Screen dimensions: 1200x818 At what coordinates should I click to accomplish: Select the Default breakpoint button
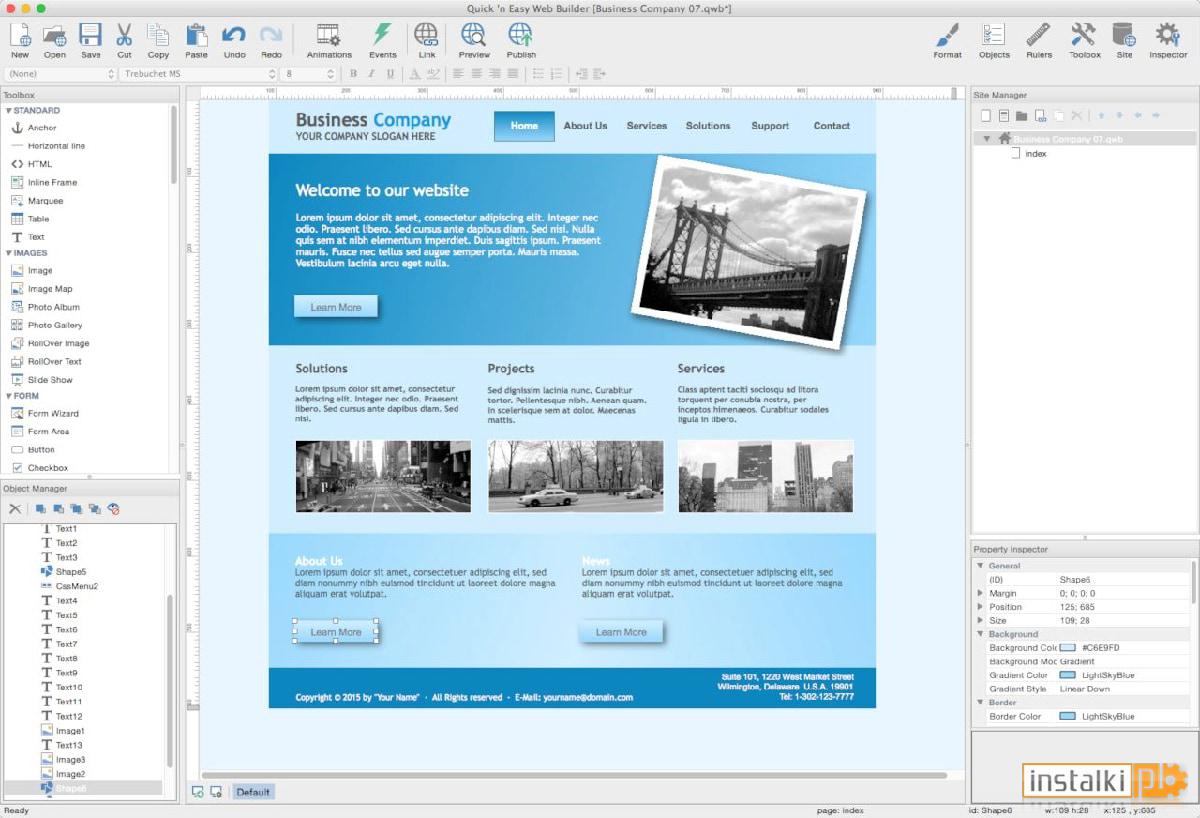[253, 792]
